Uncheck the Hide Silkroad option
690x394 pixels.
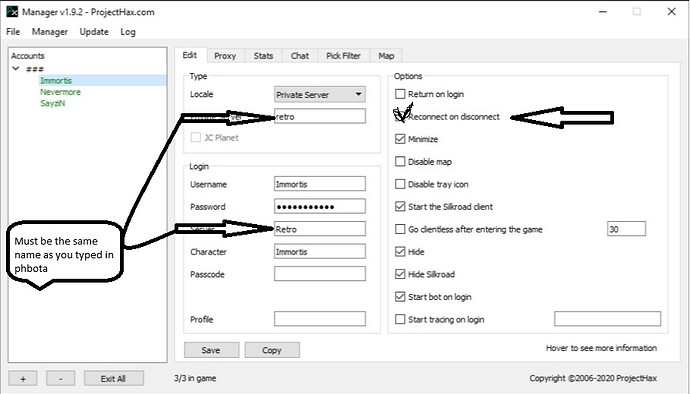(400, 274)
